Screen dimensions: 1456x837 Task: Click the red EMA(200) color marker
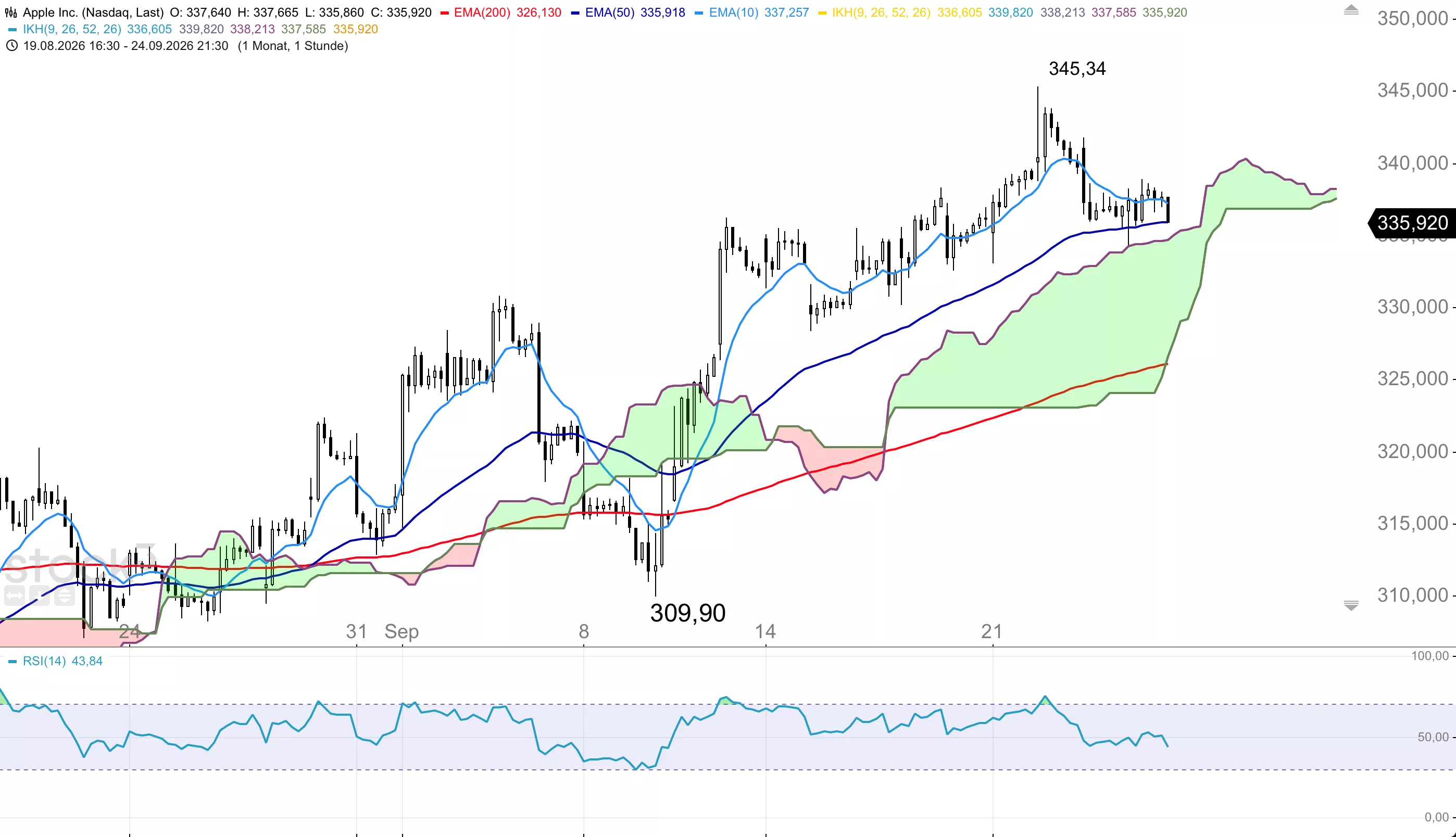(x=445, y=12)
